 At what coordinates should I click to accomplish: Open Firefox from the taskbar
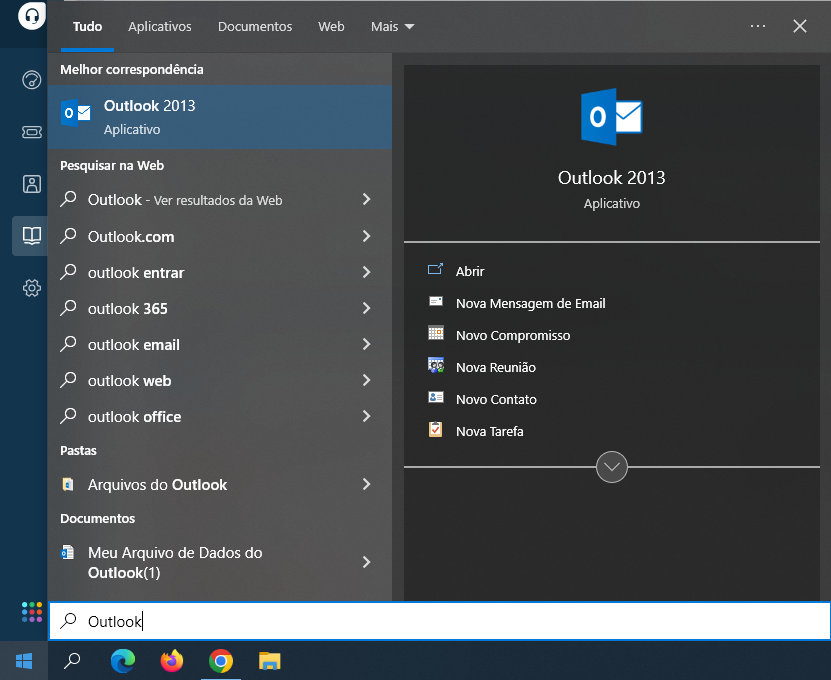click(x=172, y=661)
